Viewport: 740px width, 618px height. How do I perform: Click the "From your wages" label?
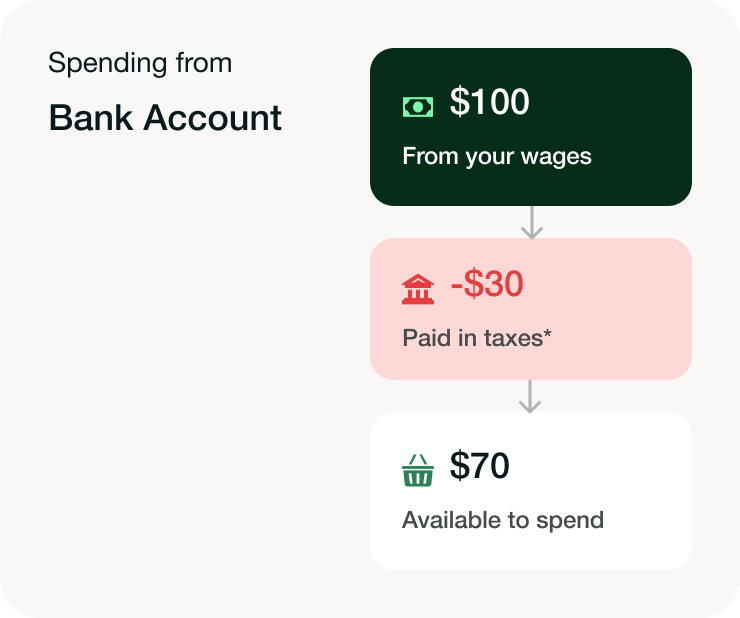[497, 156]
